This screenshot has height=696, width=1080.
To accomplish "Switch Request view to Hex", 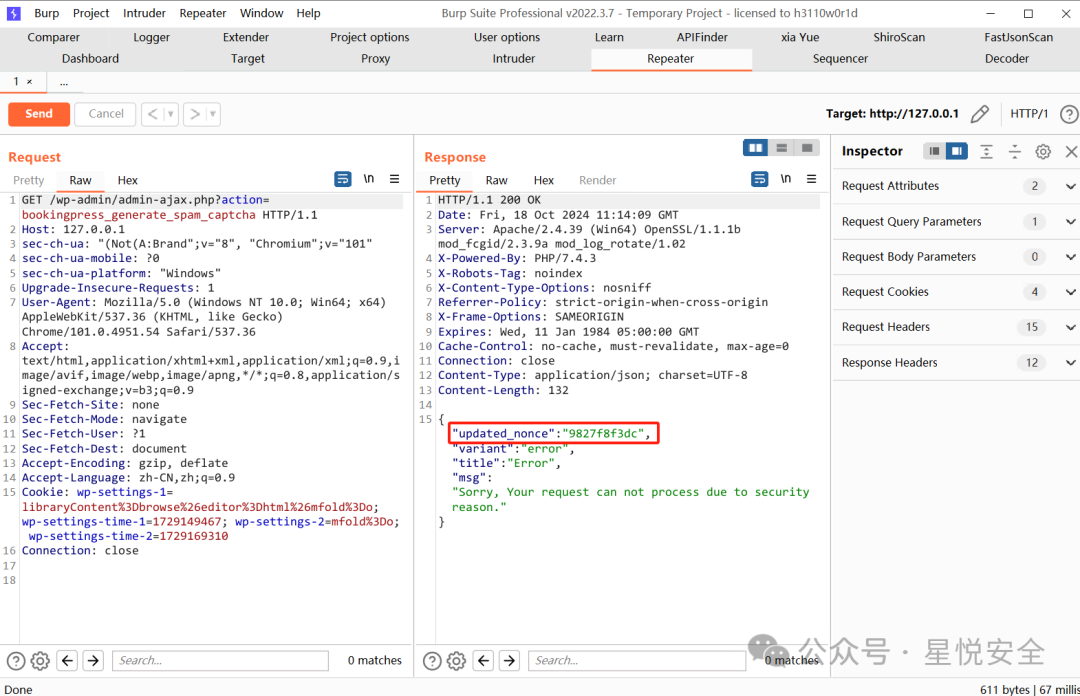I will pyautogui.click(x=127, y=180).
